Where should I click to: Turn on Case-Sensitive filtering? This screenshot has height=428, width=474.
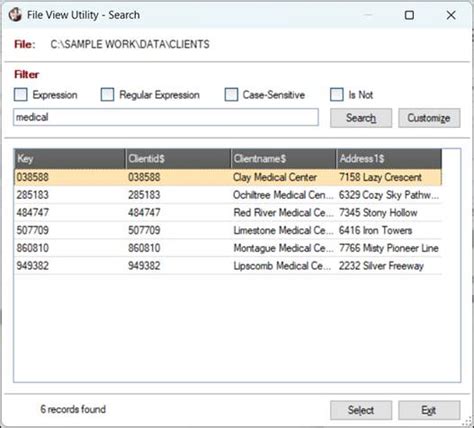(231, 95)
